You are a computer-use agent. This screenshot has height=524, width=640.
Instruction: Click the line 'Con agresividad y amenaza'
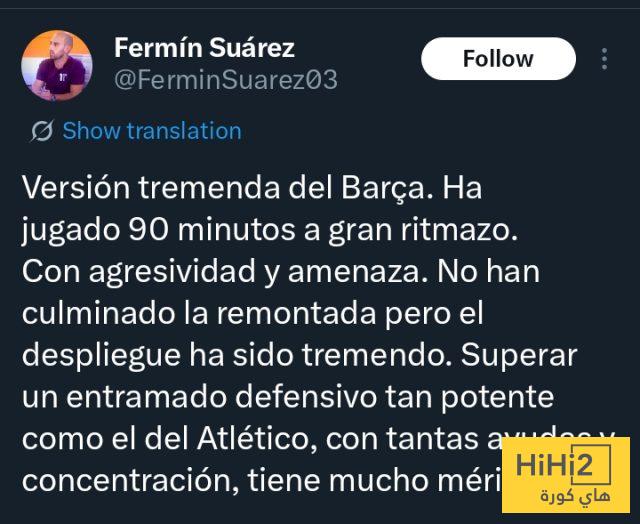(220, 272)
